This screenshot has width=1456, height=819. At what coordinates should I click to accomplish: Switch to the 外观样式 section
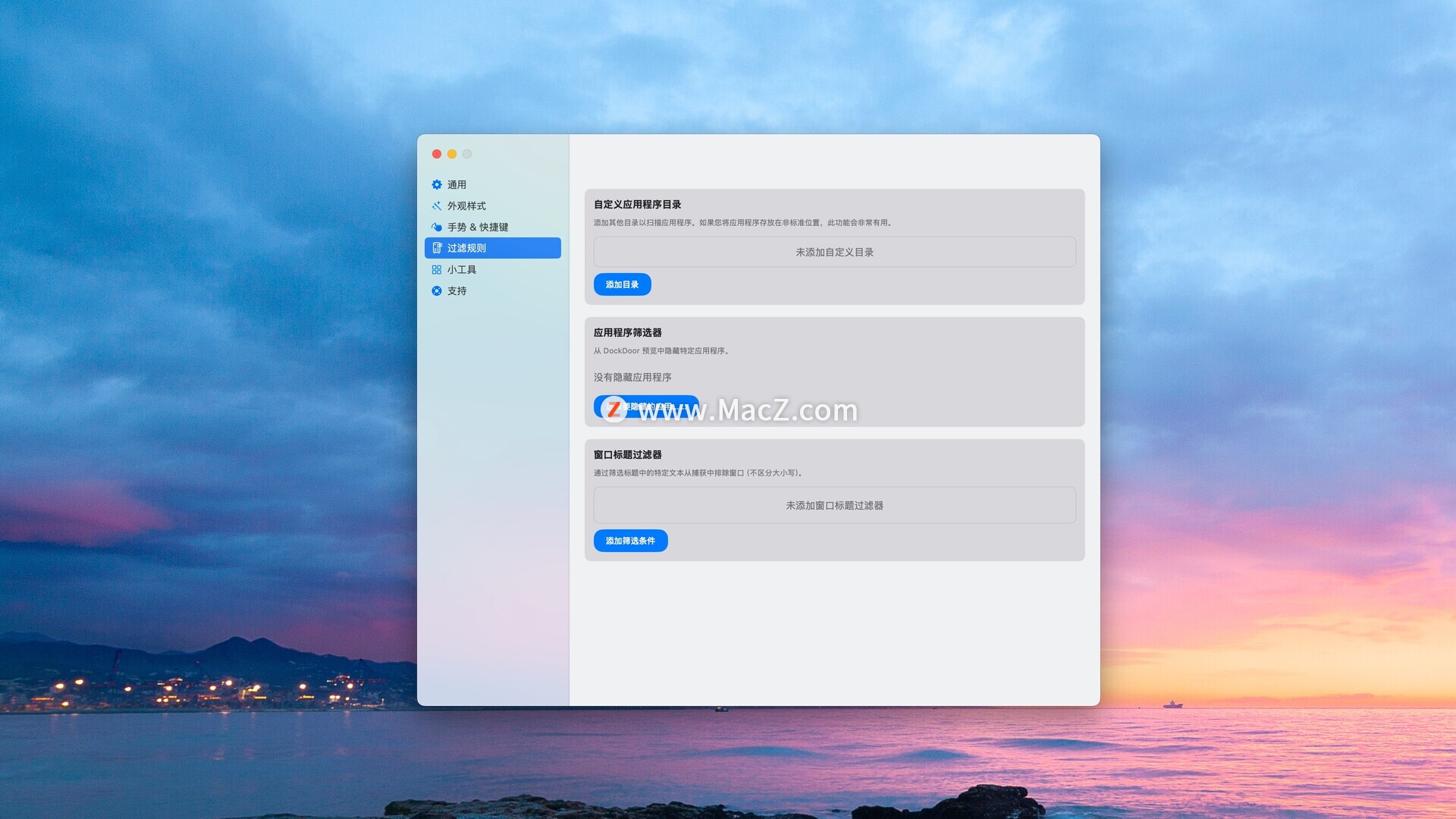(x=466, y=206)
